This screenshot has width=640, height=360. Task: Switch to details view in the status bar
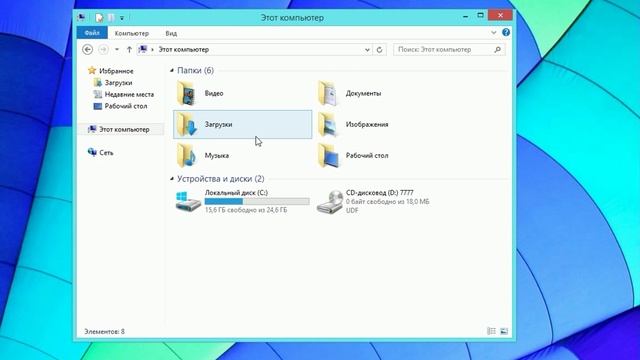point(491,331)
